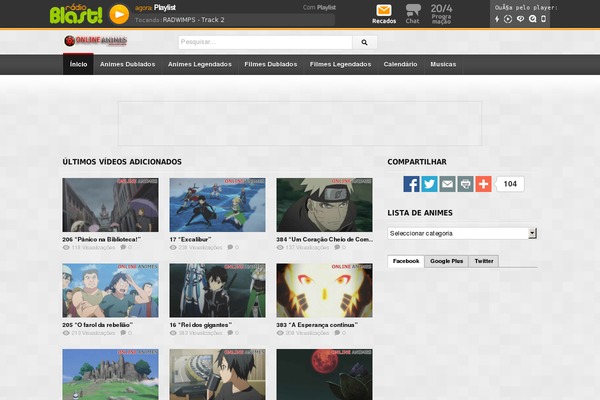The height and width of the screenshot is (400, 600).
Task: Open thumbnail for 17 Excalibur
Action: (x=217, y=205)
